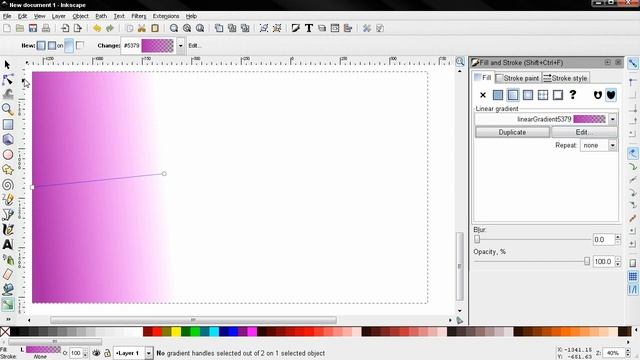Toggle create gradient on fill
This screenshot has height=360, width=640.
coord(69,46)
